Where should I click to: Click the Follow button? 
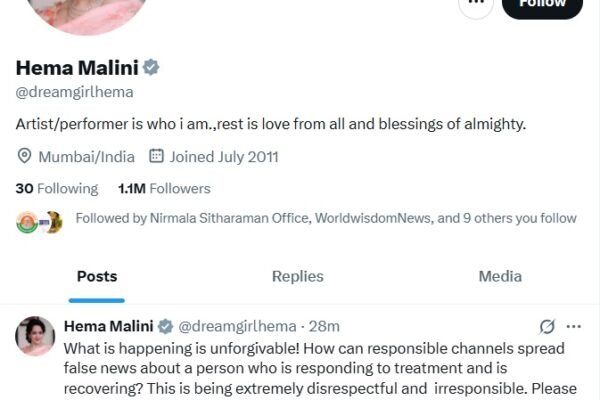tap(542, 5)
